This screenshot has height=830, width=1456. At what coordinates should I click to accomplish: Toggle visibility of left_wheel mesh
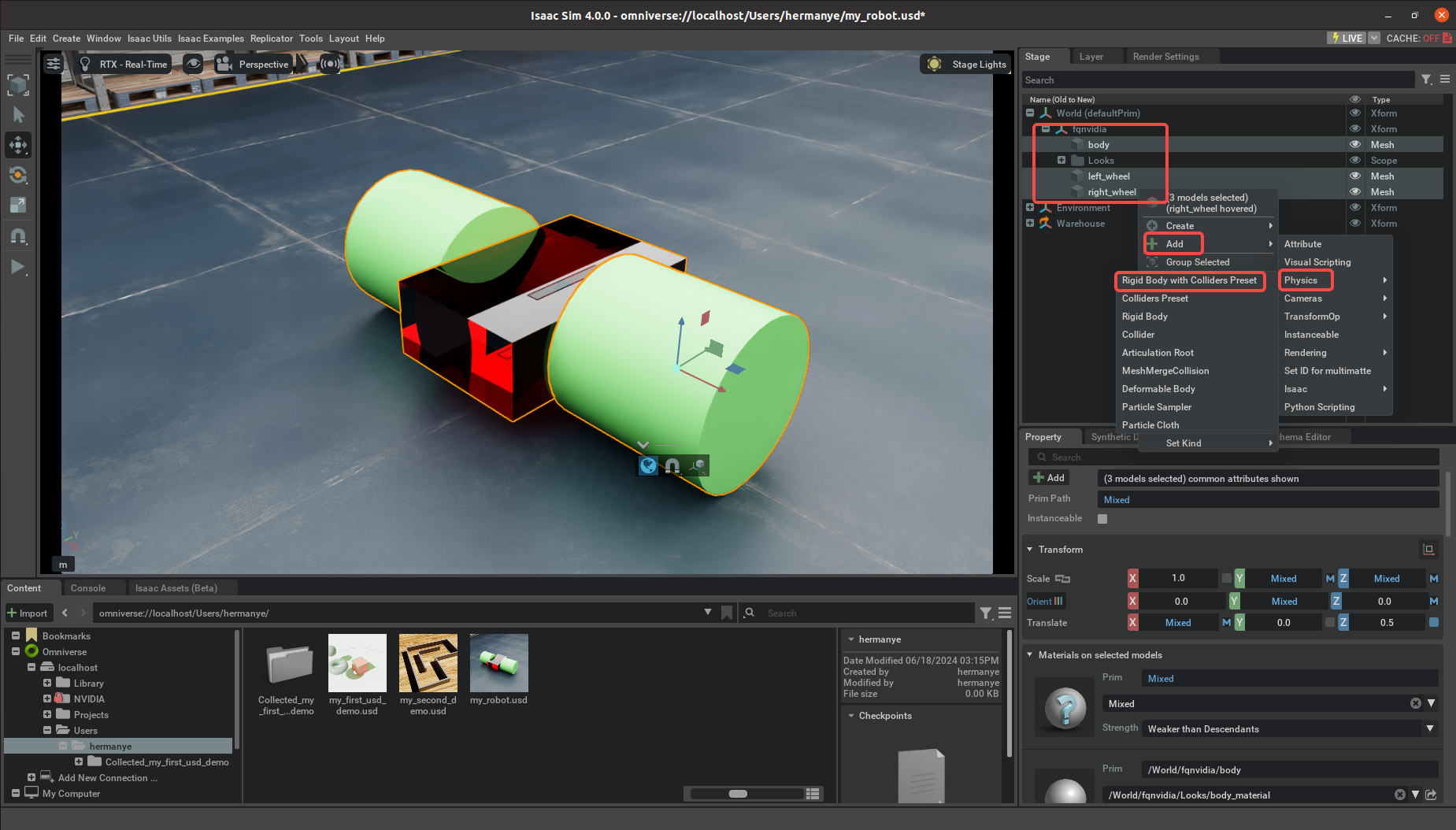pos(1355,176)
